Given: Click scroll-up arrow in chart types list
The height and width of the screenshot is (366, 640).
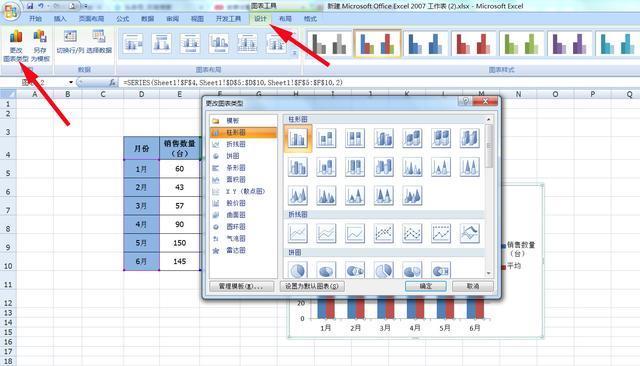Looking at the screenshot, I should (489, 120).
